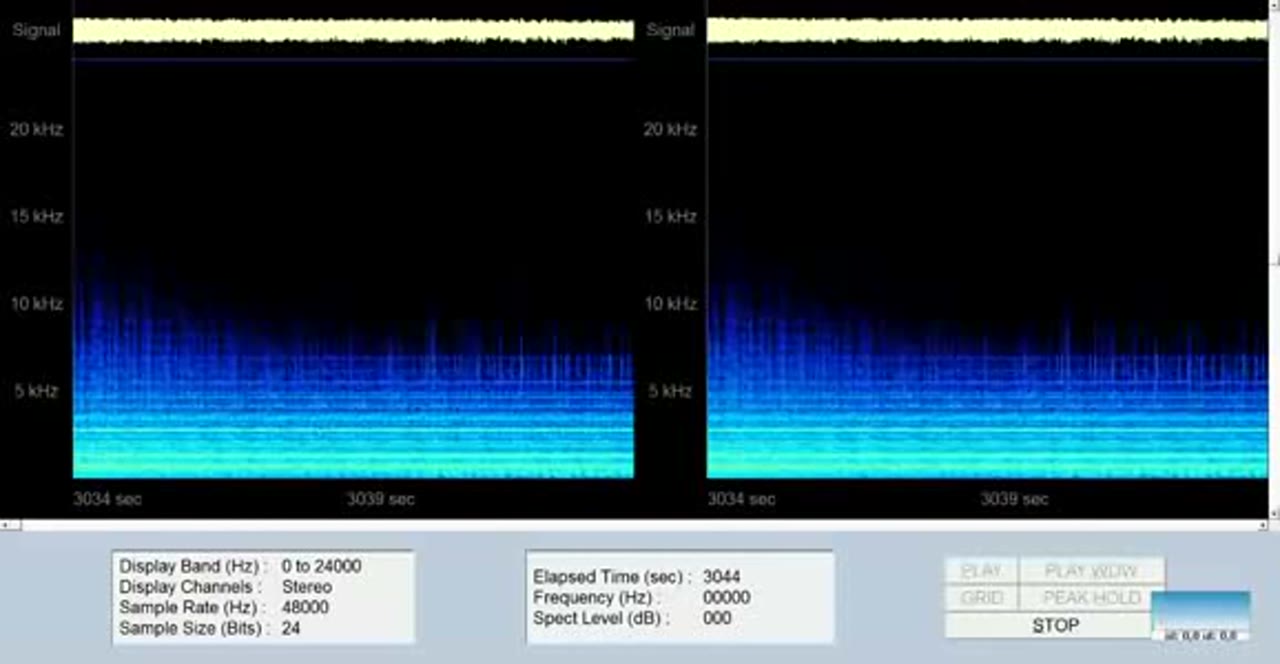Toggle the GRID button
Screen dimensions: 1280x664
tap(981, 598)
